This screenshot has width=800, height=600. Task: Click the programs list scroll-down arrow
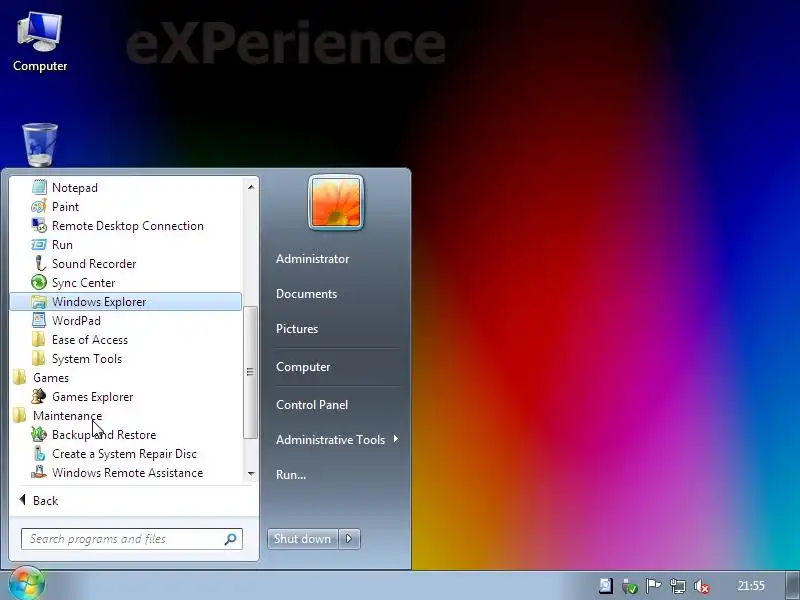click(x=251, y=473)
